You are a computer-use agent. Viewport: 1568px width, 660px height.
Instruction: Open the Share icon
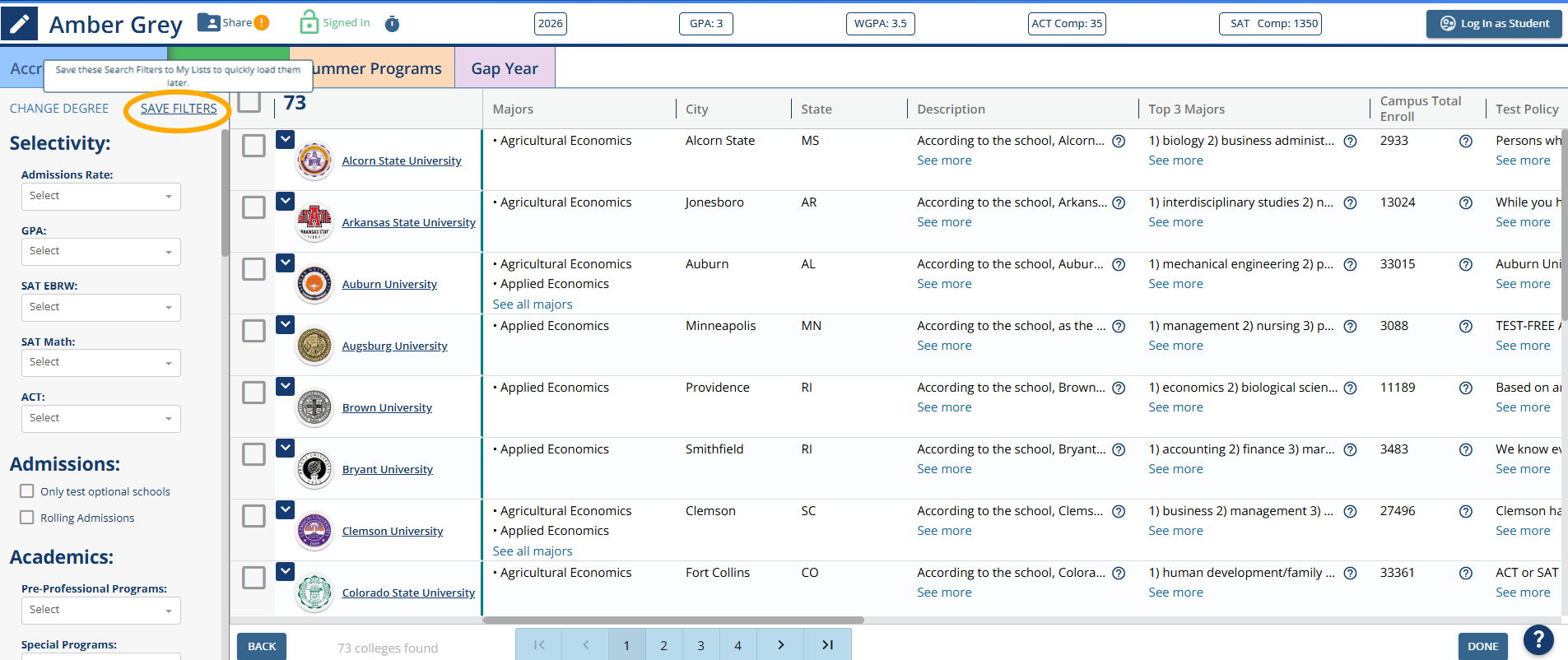(x=209, y=22)
